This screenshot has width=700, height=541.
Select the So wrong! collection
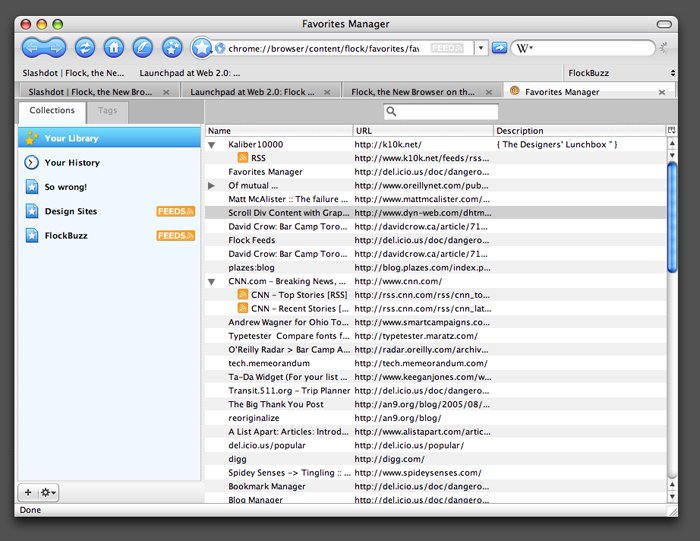click(x=109, y=187)
